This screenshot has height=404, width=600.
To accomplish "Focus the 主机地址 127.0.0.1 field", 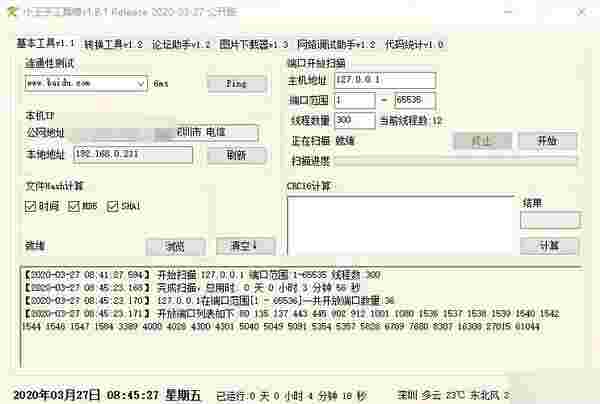I will (385, 80).
